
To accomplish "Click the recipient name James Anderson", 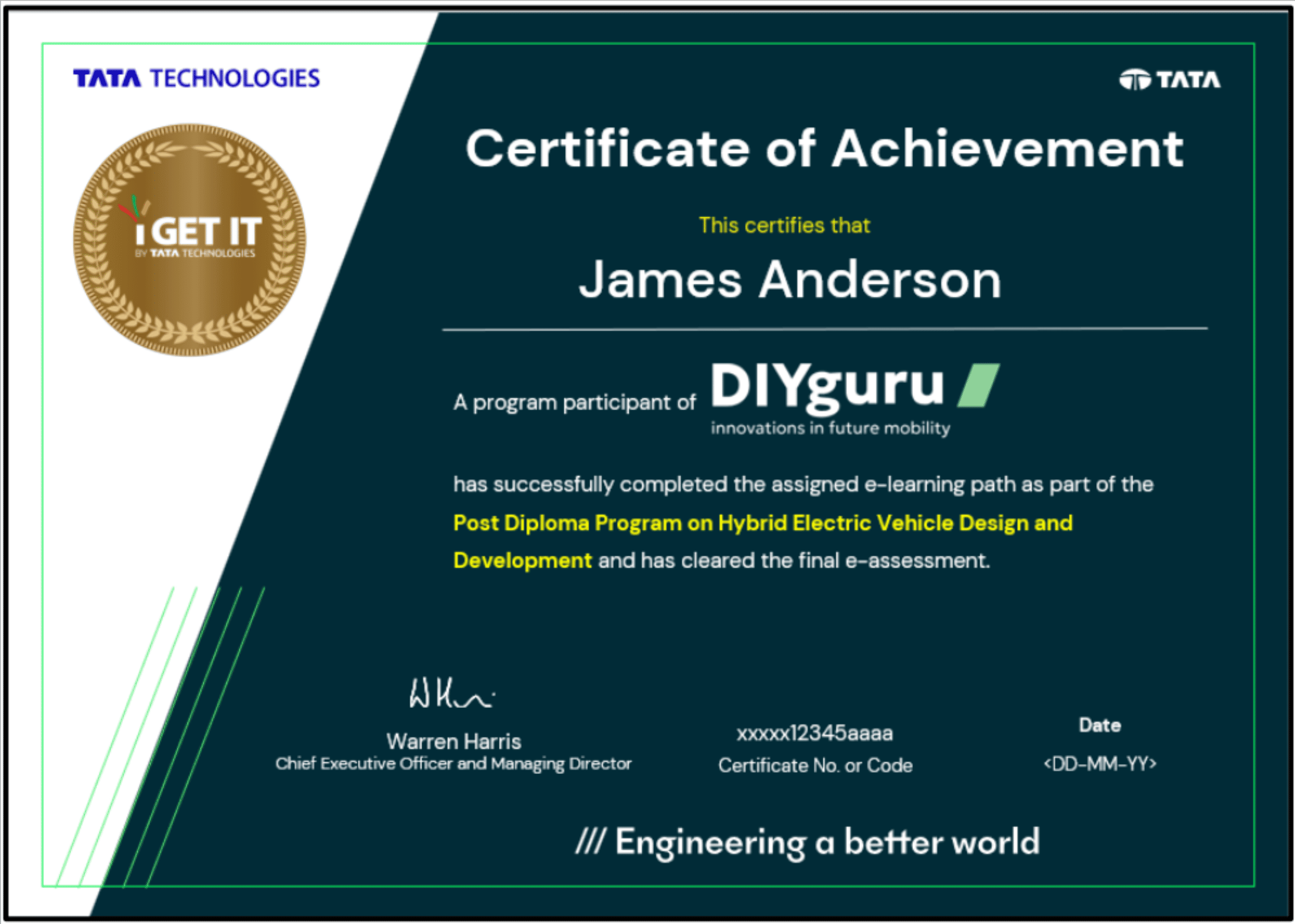I will point(789,280).
